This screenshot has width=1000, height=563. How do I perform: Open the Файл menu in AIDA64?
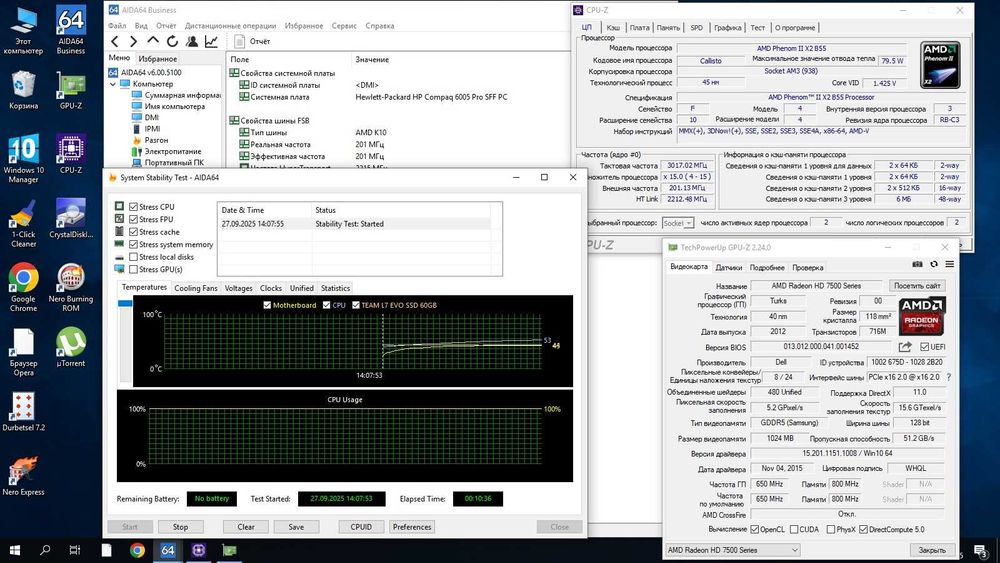117,26
